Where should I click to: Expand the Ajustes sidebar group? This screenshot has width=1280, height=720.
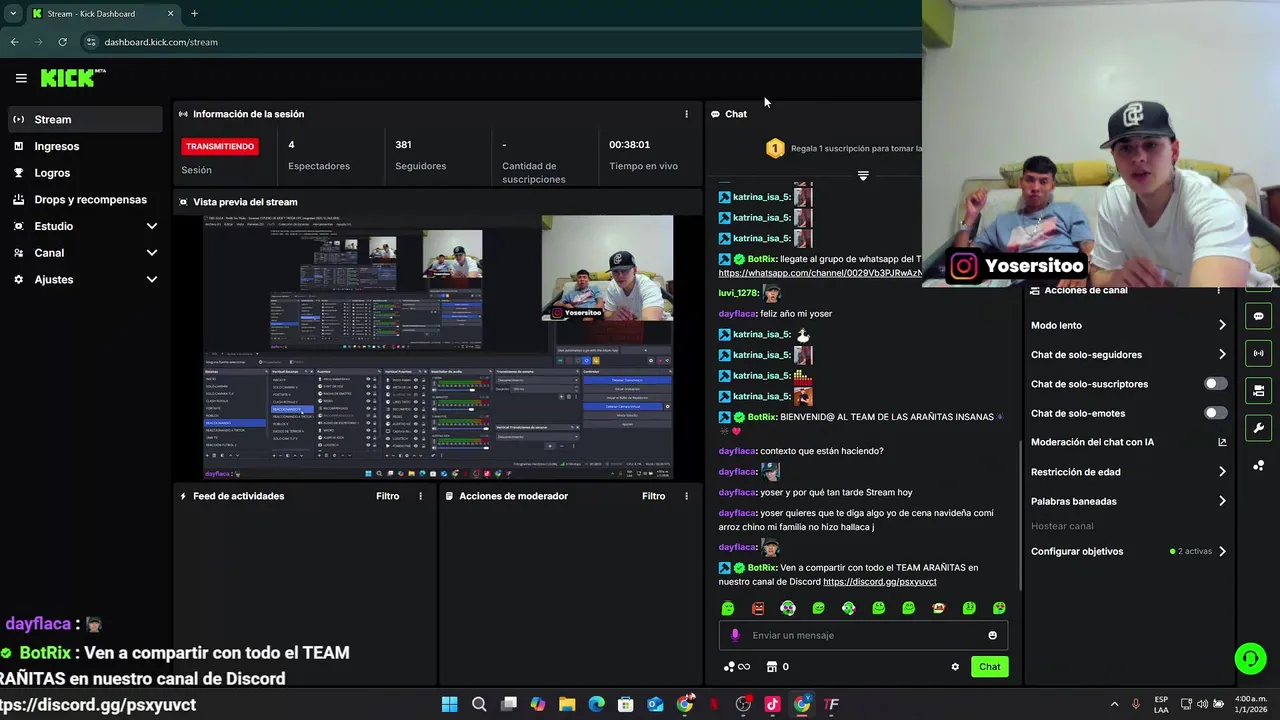[84, 280]
